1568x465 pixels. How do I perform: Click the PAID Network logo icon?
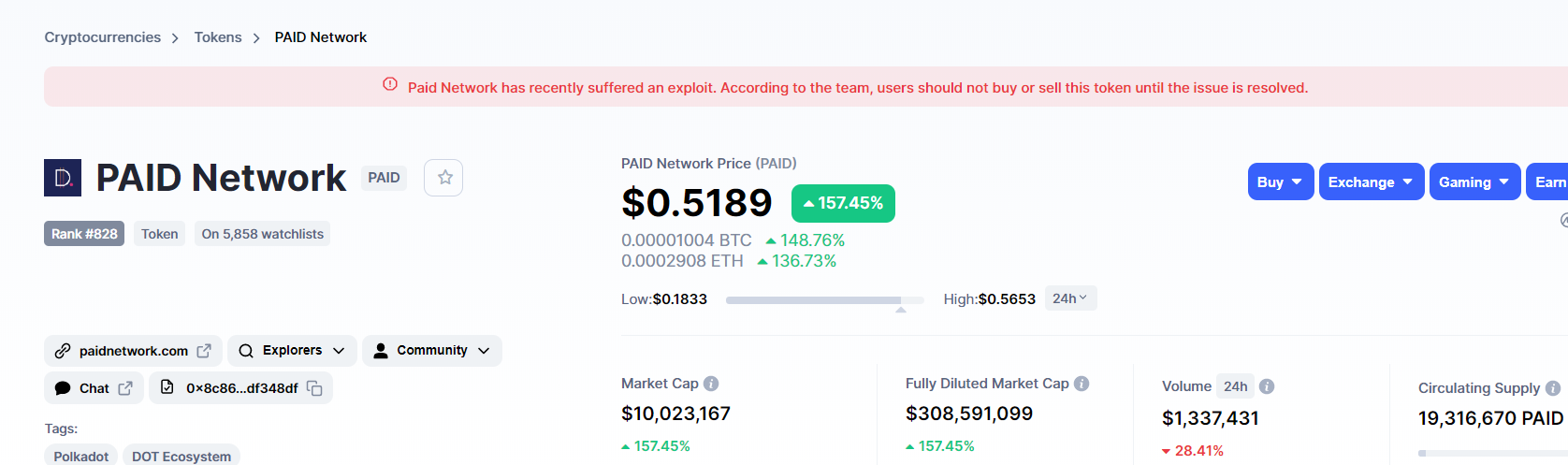click(63, 178)
